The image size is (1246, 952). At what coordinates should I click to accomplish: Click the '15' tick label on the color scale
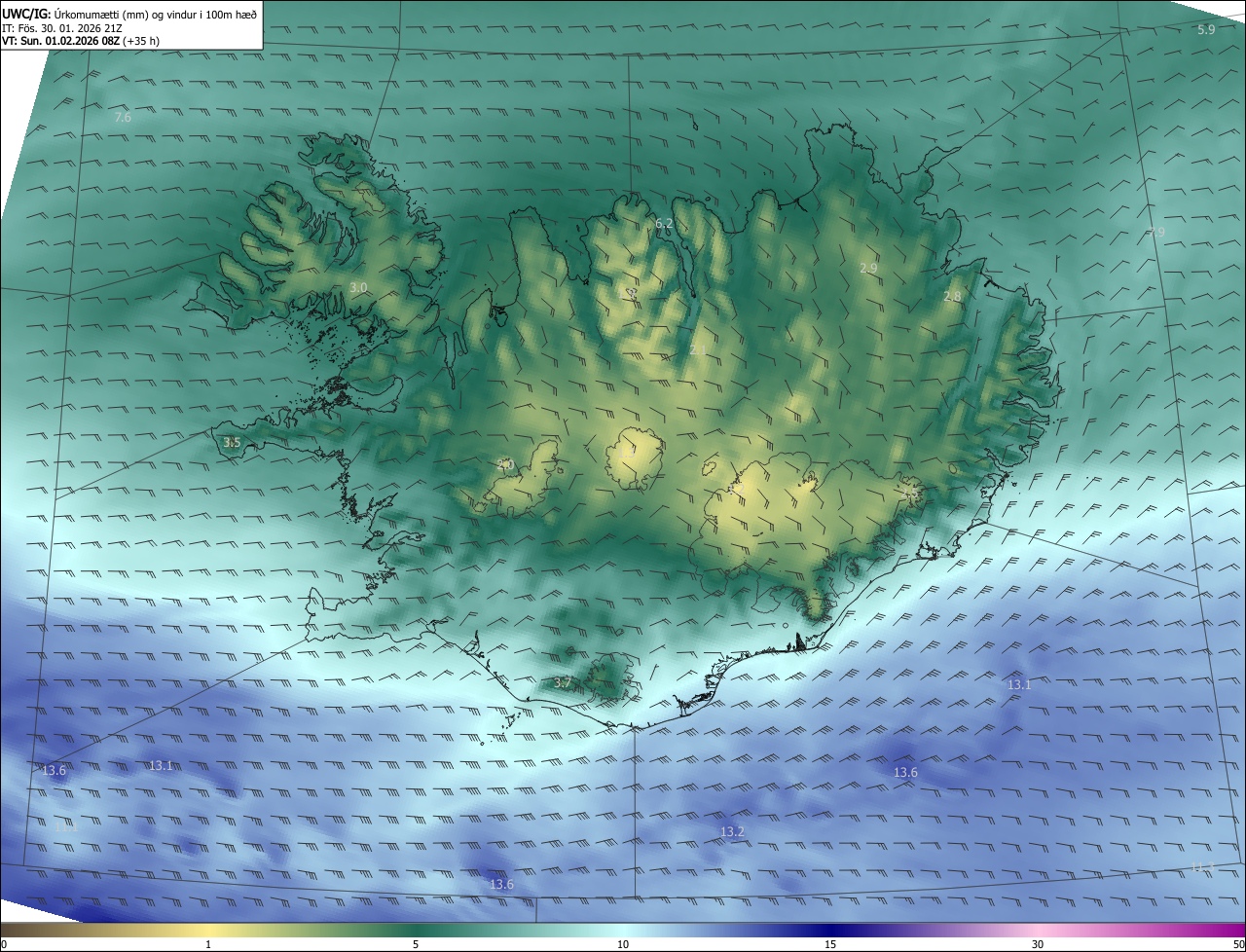coord(830,944)
